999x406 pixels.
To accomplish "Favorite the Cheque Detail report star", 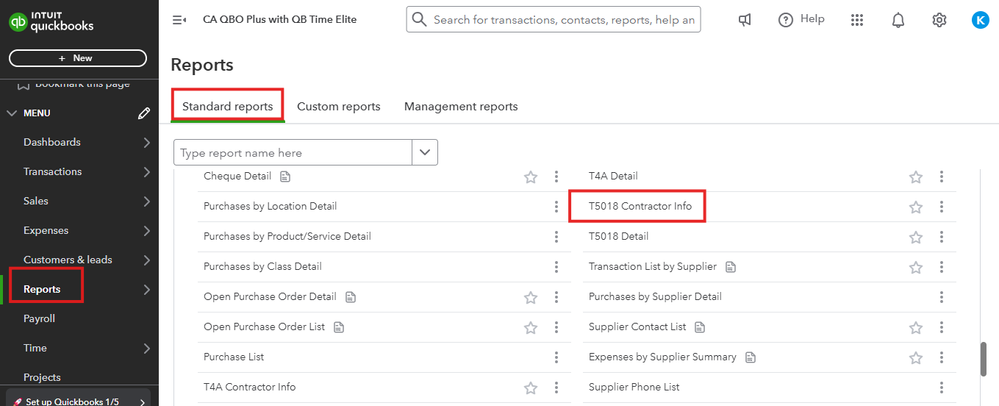I will point(531,177).
